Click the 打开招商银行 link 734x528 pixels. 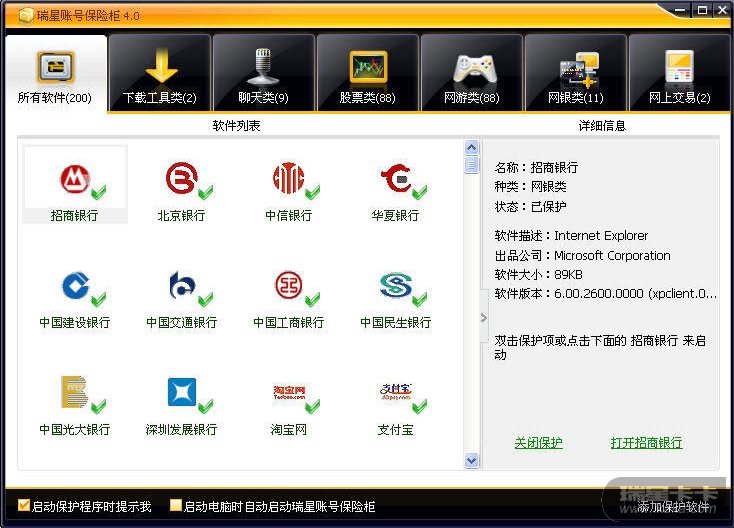click(646, 443)
